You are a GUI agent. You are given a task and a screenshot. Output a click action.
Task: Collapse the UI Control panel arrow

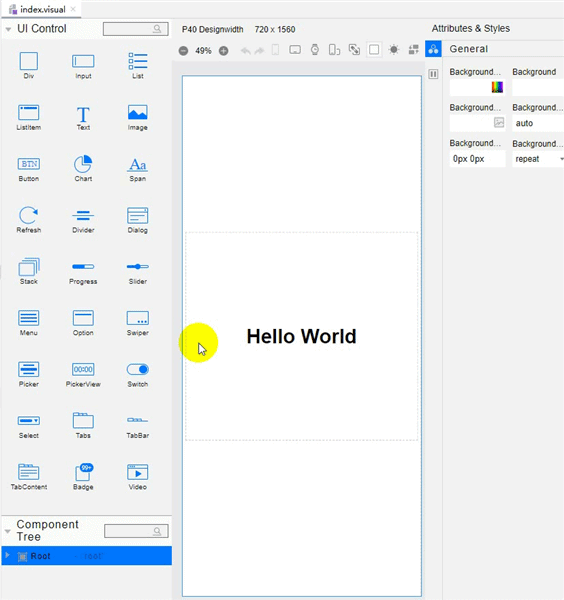click(x=8, y=29)
